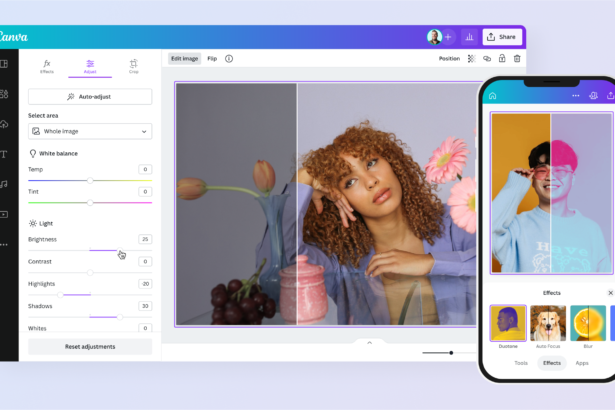The image size is (615, 410).
Task: Switch to the Adjust tab
Action: tap(90, 66)
